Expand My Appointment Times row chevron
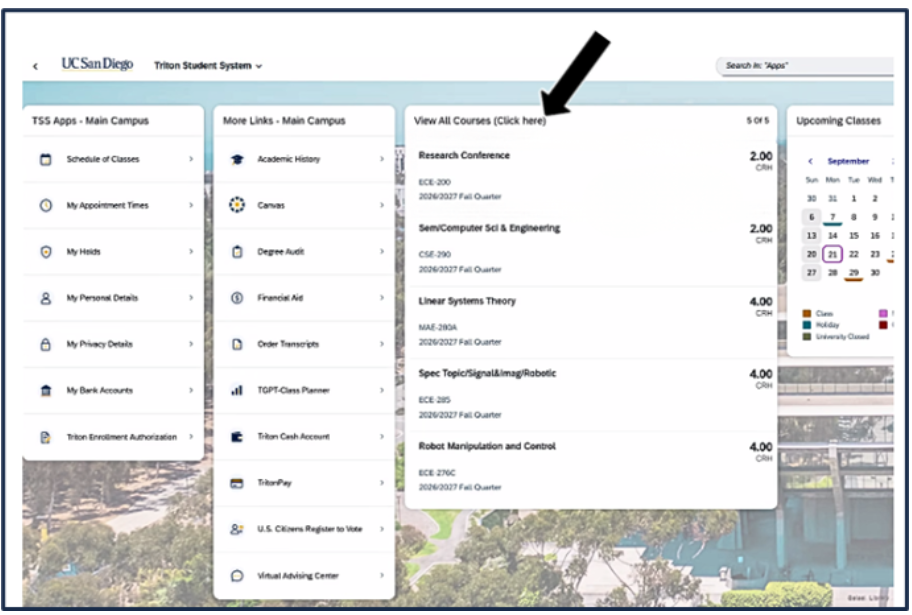This screenshot has height=615, width=912. tap(191, 205)
